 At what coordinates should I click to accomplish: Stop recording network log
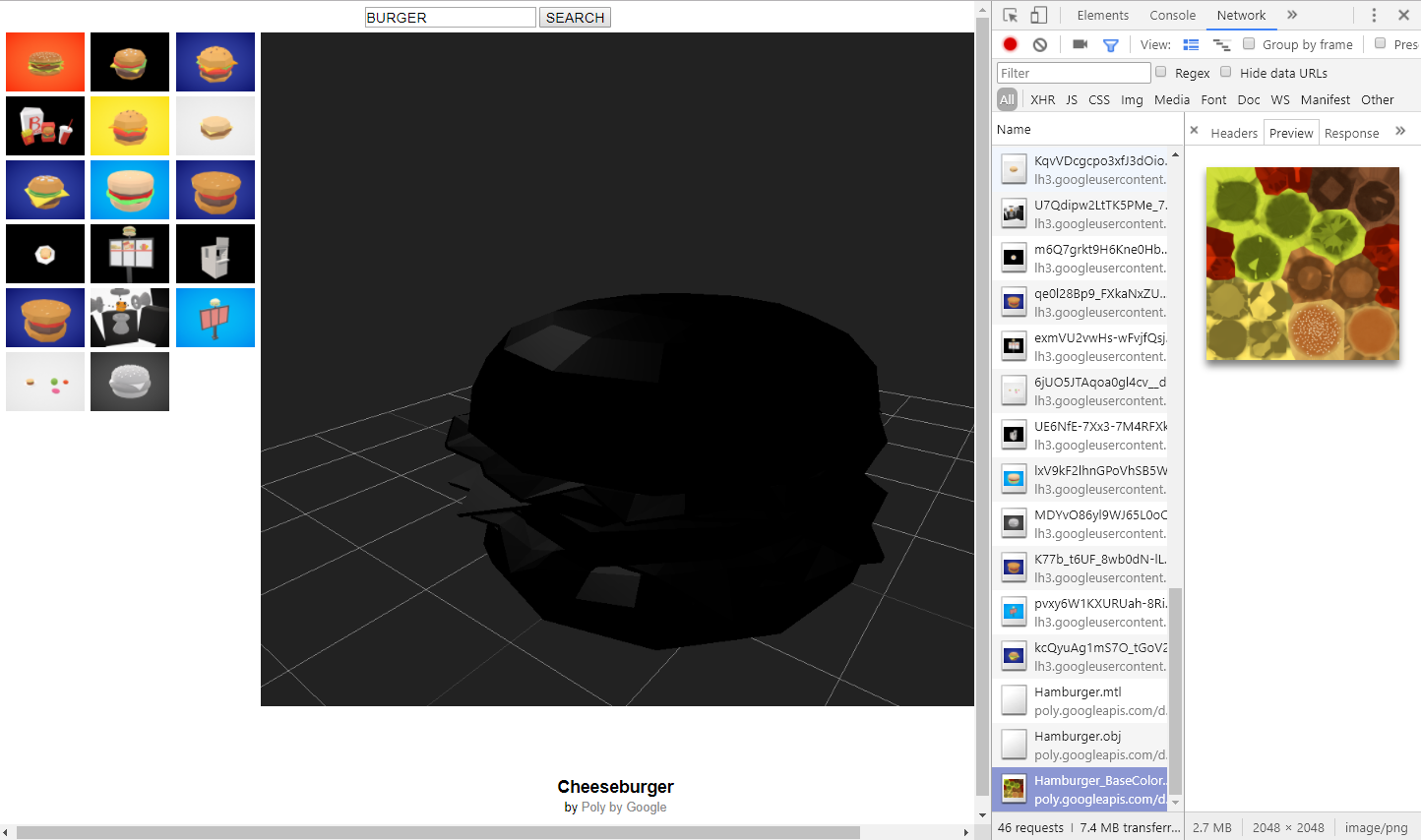coord(1010,44)
